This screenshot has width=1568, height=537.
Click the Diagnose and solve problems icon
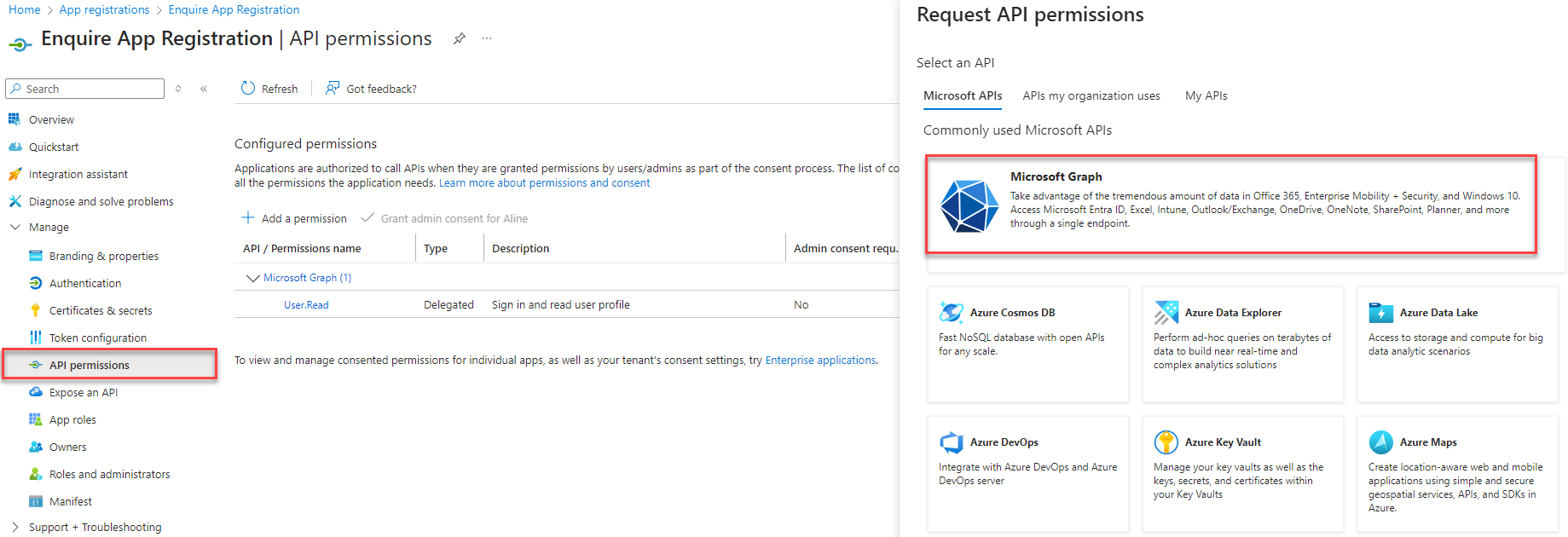pyautogui.click(x=14, y=201)
